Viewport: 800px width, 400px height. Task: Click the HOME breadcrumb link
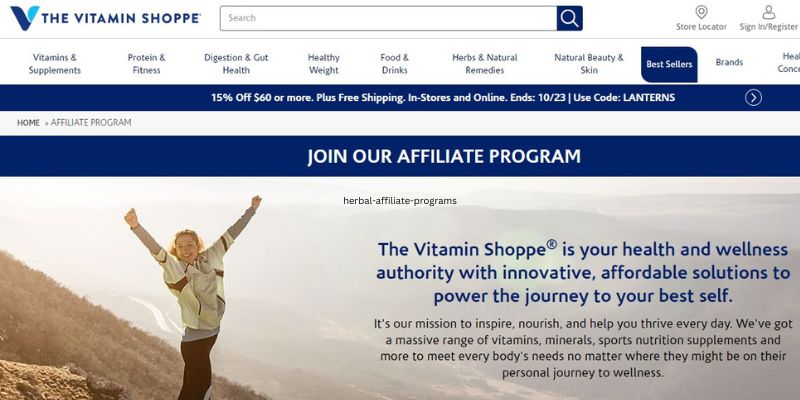coord(28,123)
